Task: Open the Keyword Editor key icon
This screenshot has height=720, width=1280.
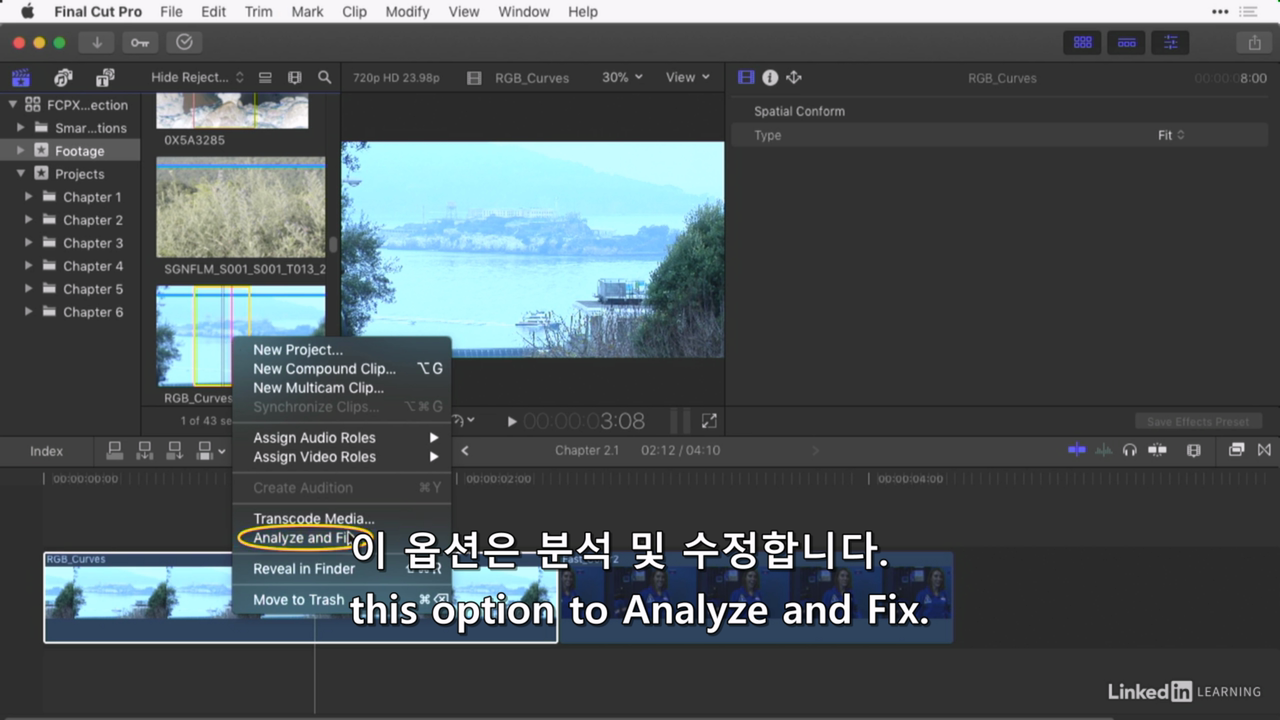Action: [140, 42]
